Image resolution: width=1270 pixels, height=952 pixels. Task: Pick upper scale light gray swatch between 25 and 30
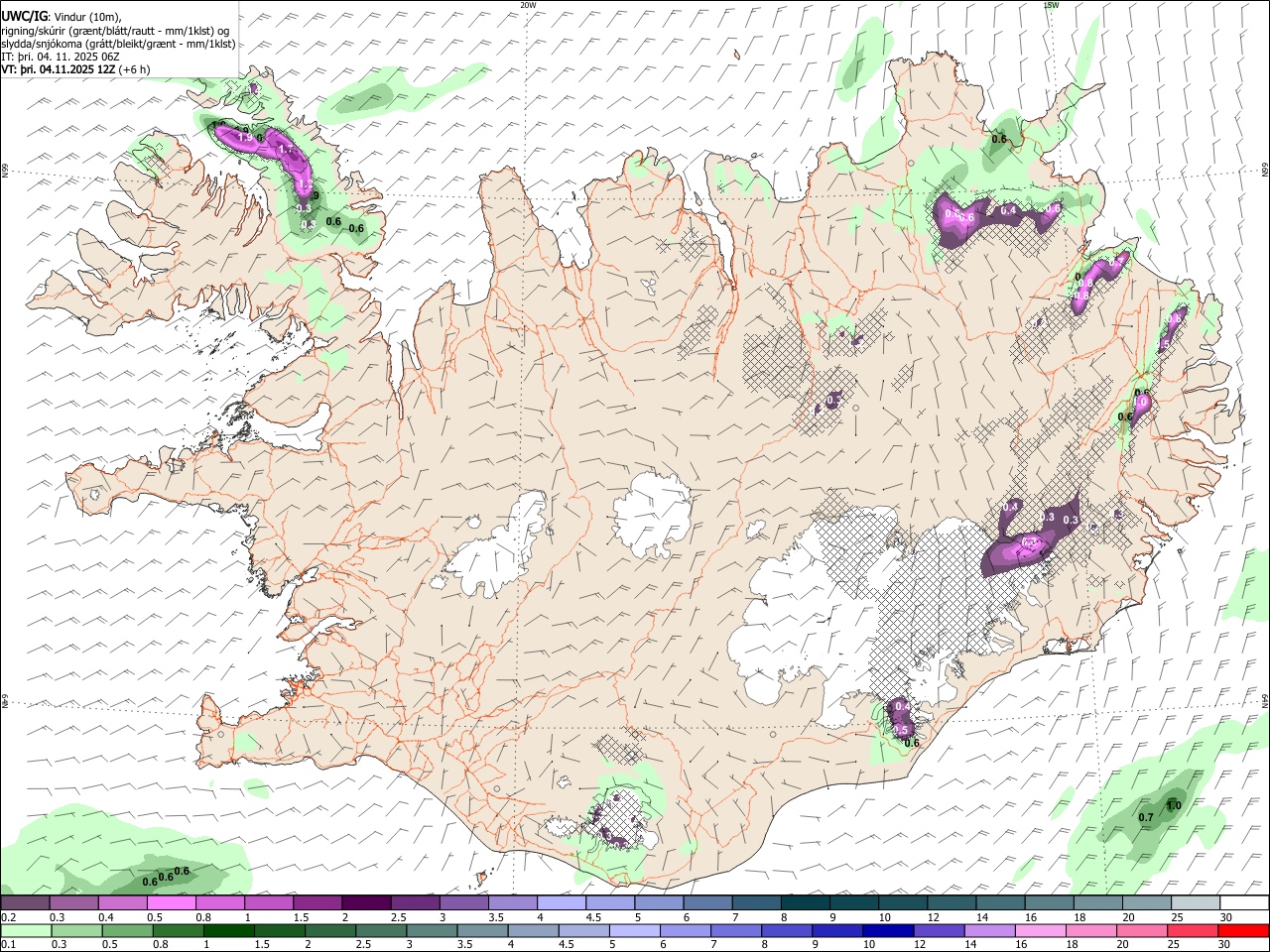1196,902
